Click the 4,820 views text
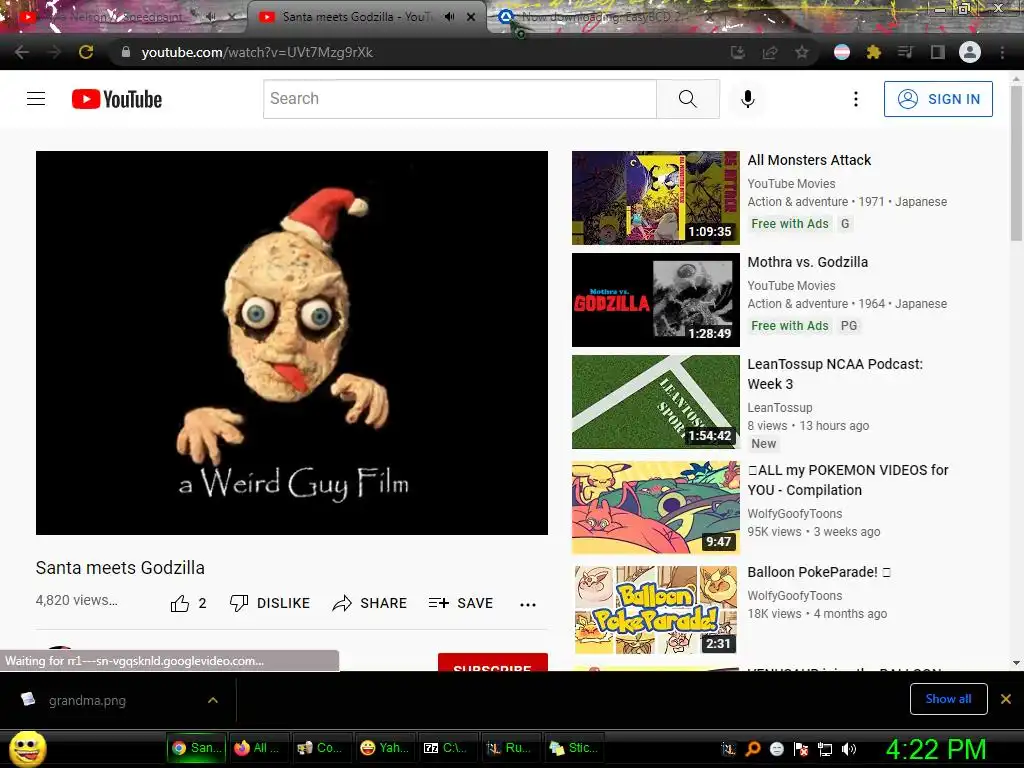Screen dimensions: 1024x768 tap(76, 600)
